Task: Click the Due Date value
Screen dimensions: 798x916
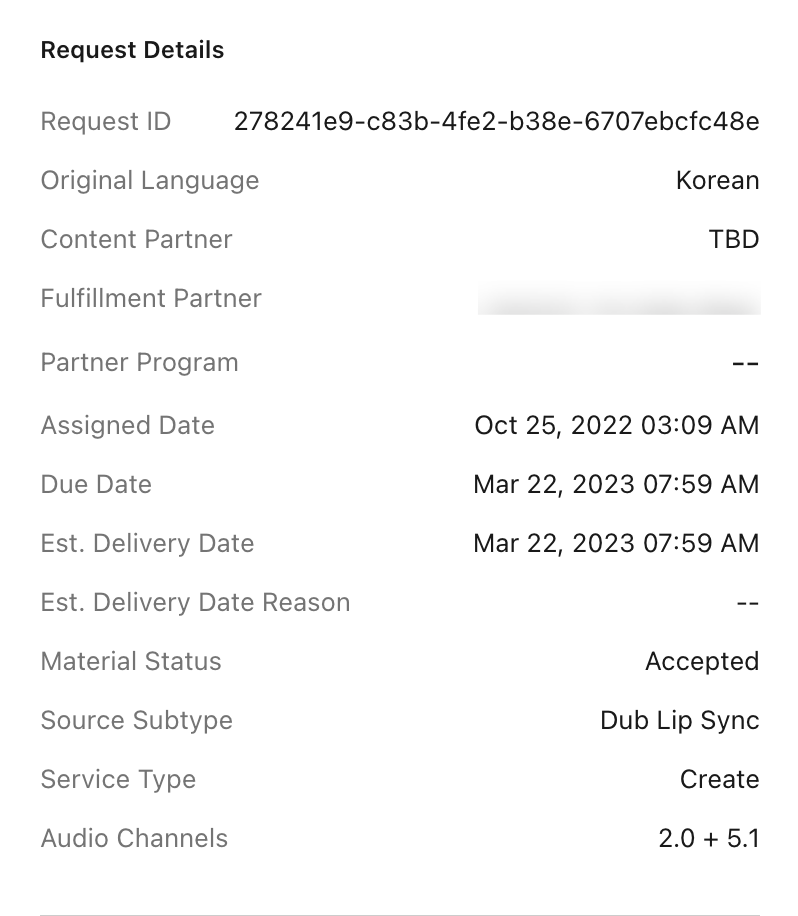Action: [x=616, y=484]
